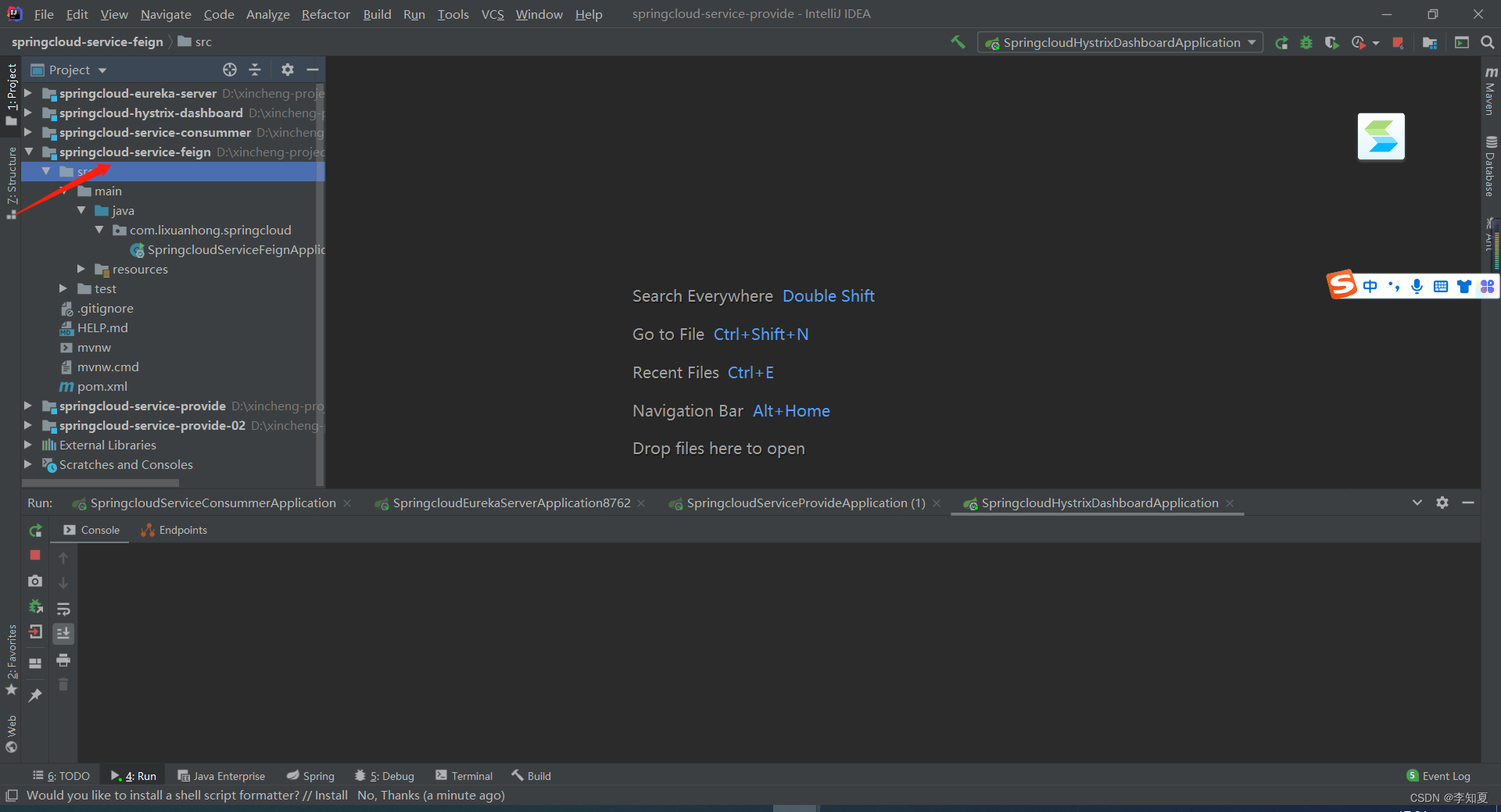Open the VCS menu
1501x812 pixels.
pos(493,14)
